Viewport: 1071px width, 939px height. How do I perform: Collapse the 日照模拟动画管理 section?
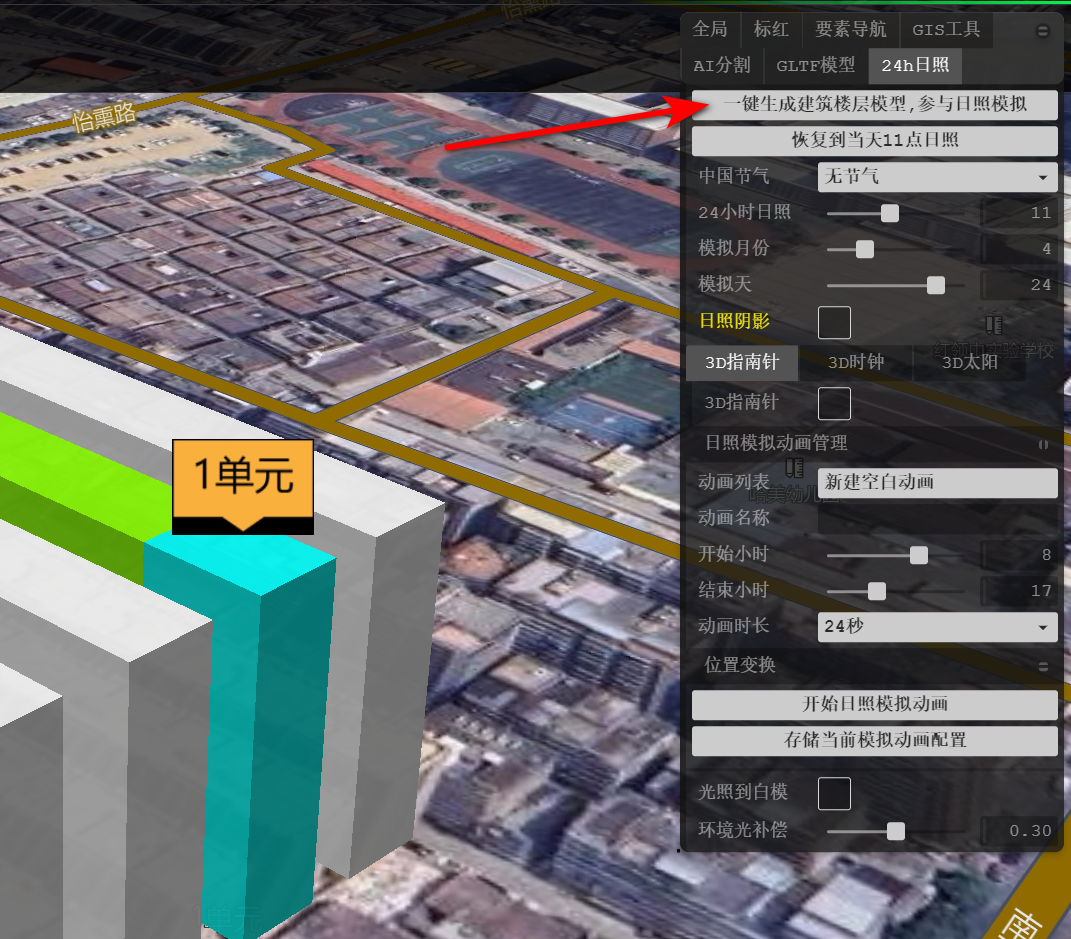[1043, 443]
